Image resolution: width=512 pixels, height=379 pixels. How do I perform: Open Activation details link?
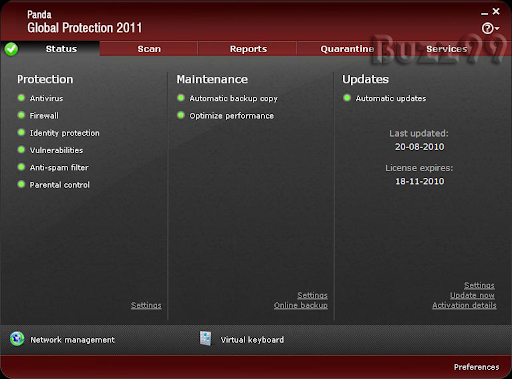click(x=464, y=305)
